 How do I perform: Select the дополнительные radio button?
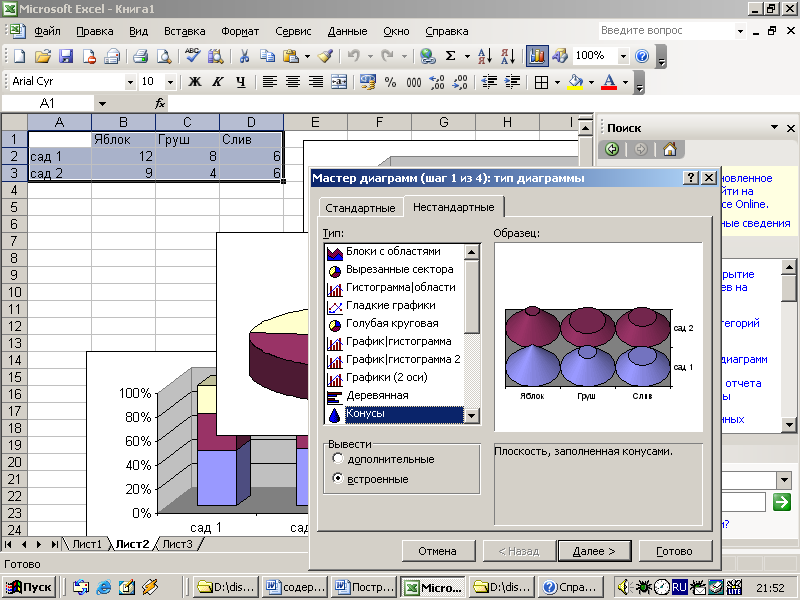pos(337,458)
